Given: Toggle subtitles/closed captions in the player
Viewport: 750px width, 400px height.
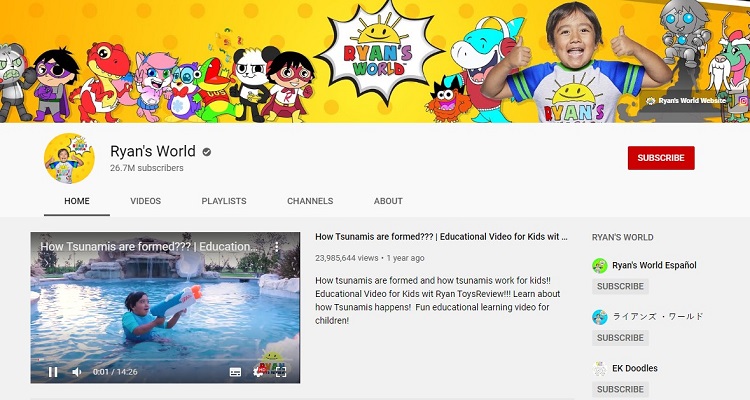Looking at the screenshot, I should [x=235, y=372].
